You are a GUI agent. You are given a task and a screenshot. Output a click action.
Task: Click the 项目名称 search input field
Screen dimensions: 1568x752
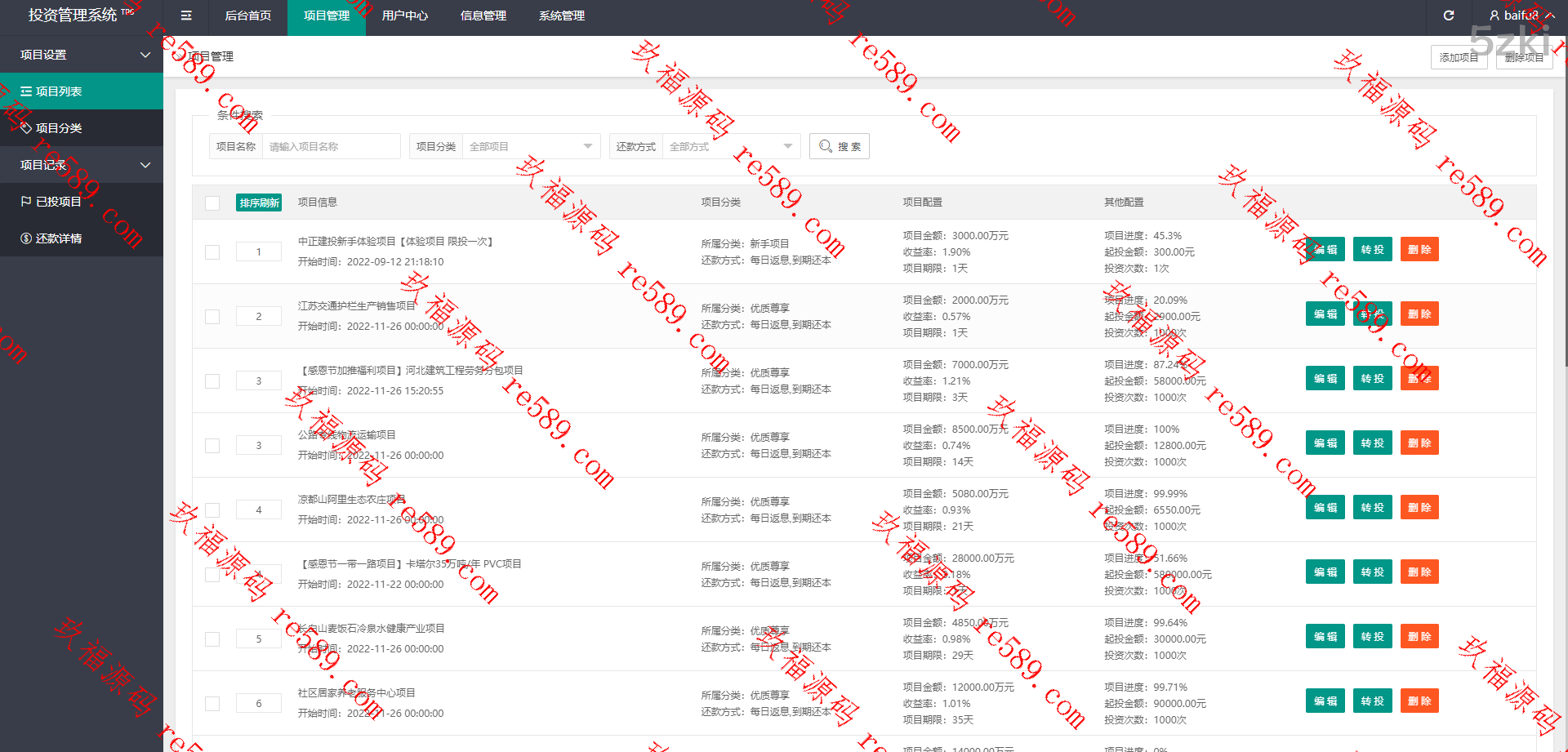pos(331,146)
